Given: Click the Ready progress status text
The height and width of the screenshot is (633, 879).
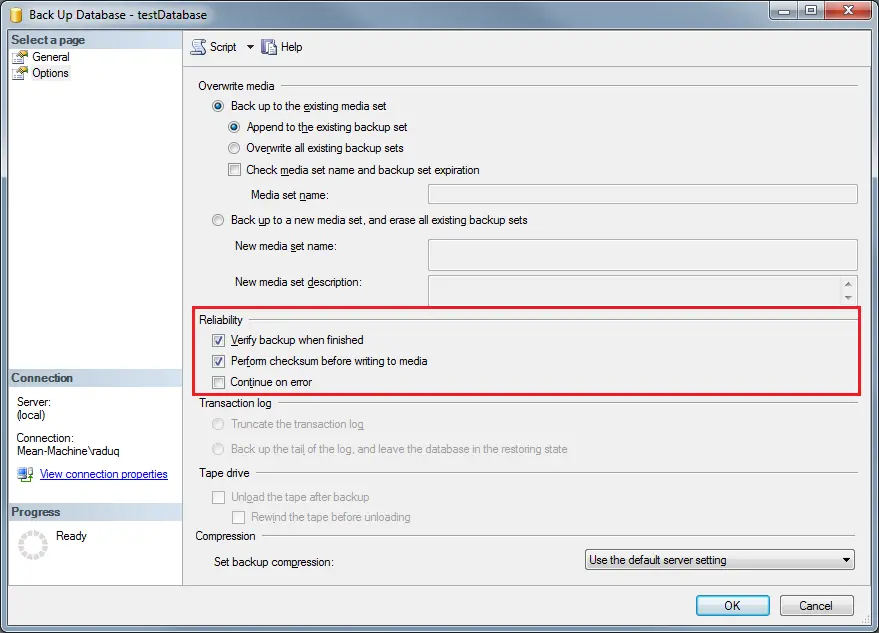Looking at the screenshot, I should [71, 536].
